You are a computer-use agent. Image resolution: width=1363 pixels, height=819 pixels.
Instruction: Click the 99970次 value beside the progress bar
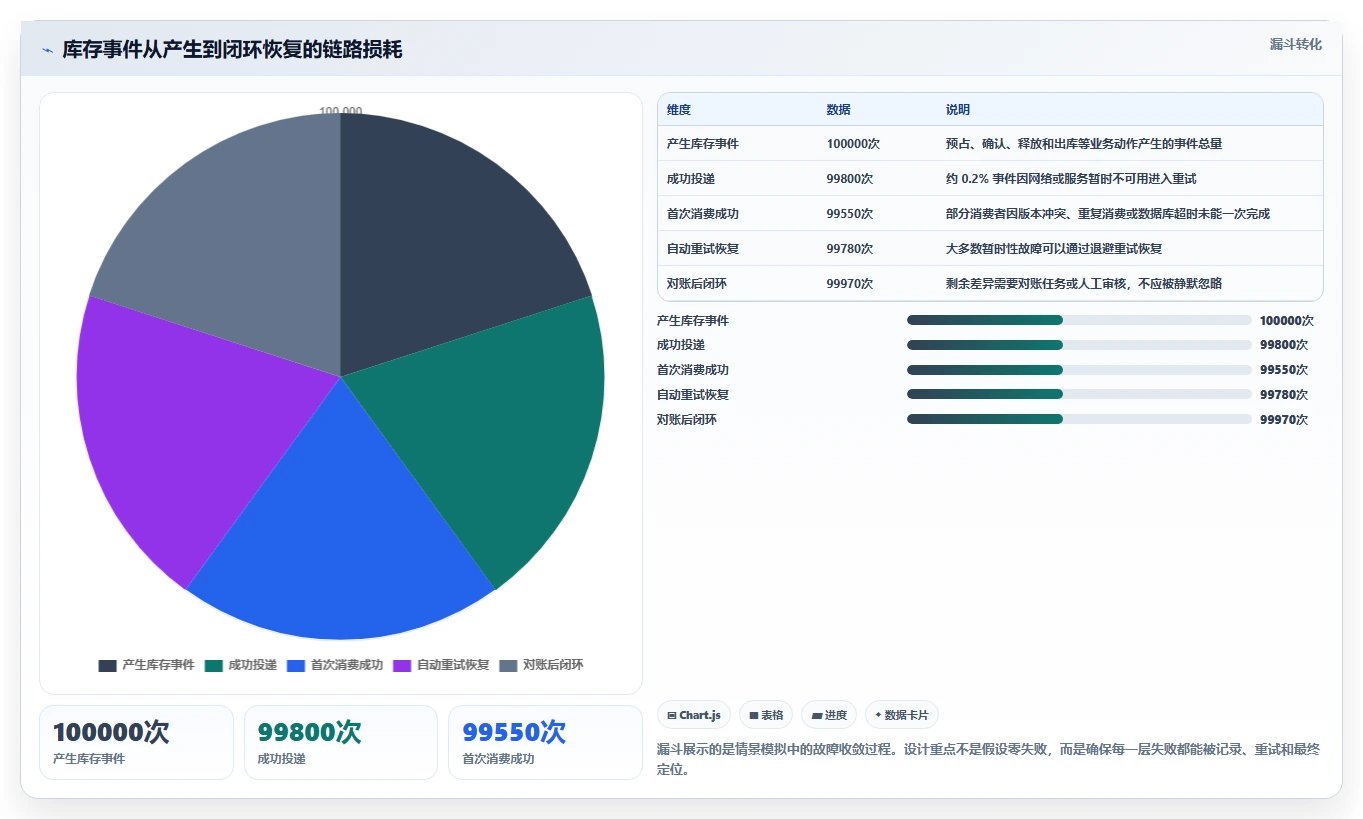tap(1284, 420)
